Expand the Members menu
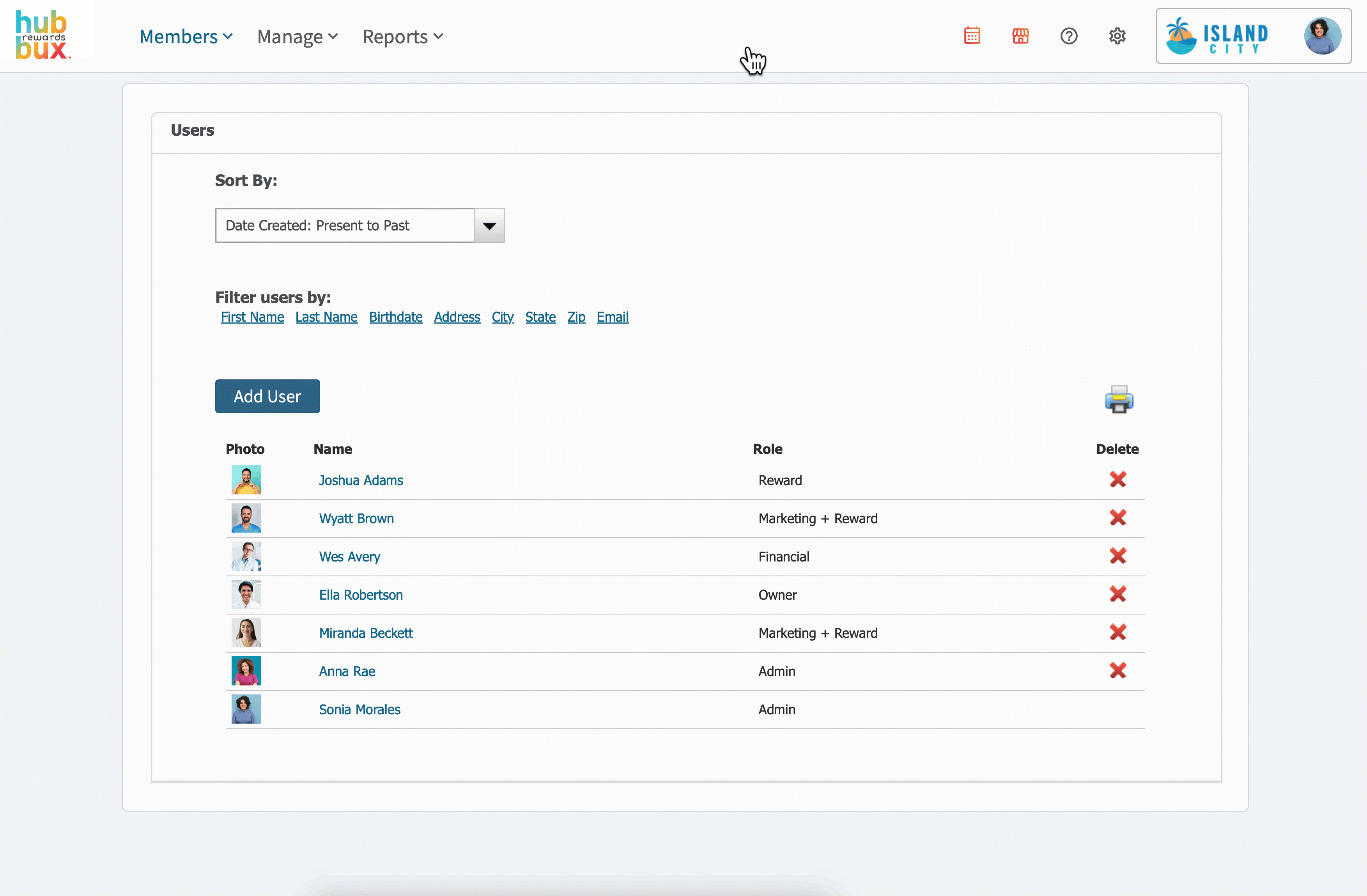This screenshot has height=896, width=1367. (x=186, y=37)
